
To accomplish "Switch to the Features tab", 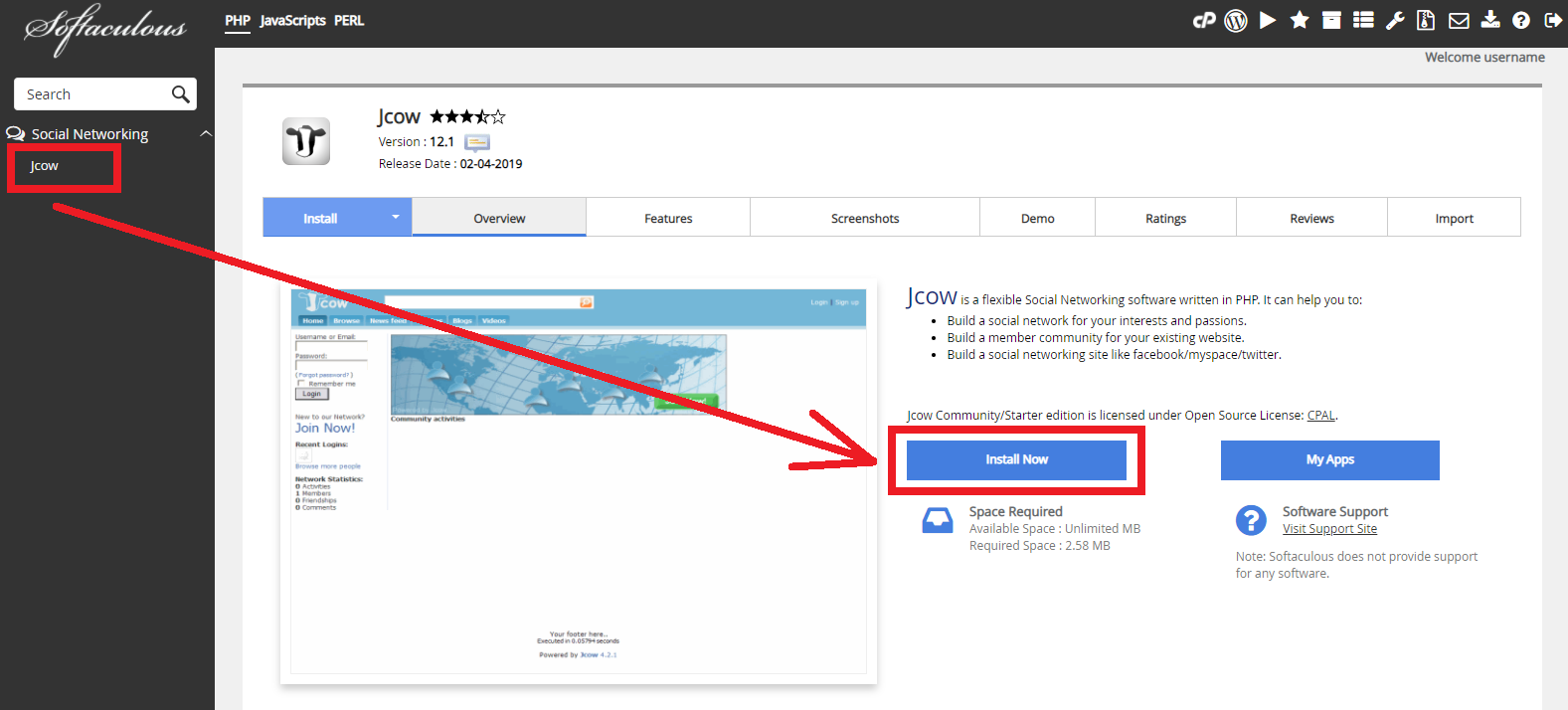I will (x=668, y=218).
